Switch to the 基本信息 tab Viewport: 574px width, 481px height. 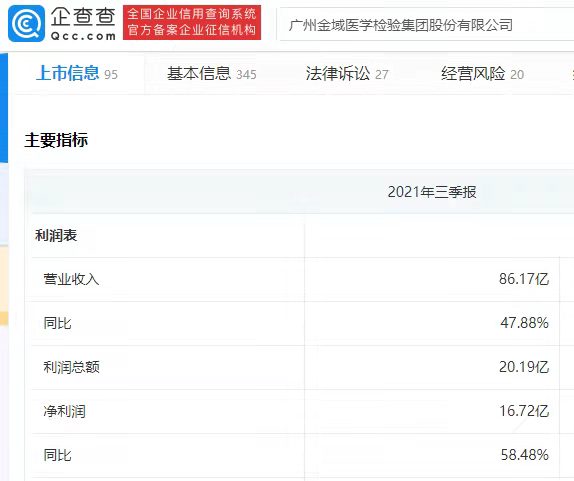212,74
